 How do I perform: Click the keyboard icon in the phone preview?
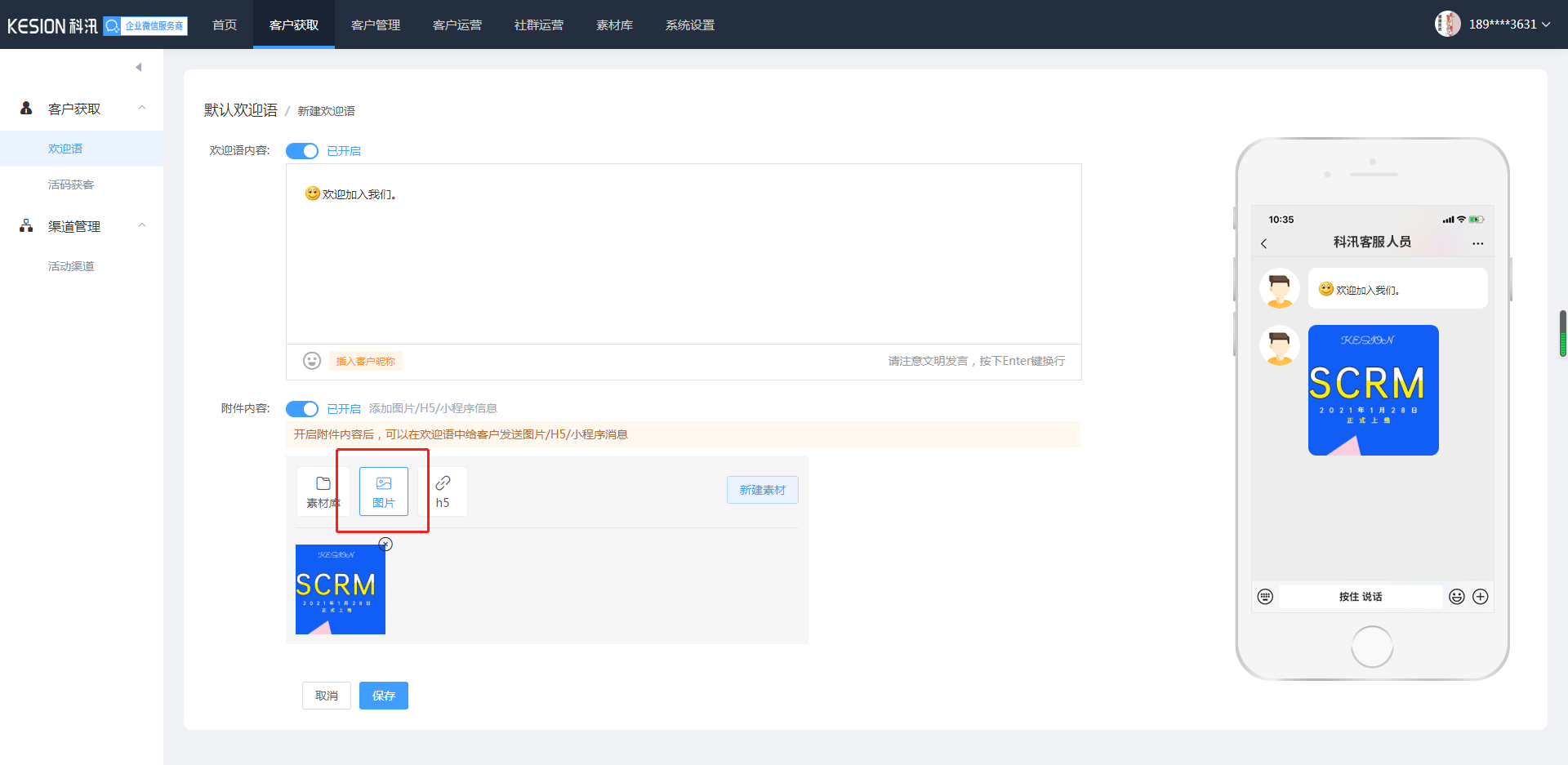coord(1265,597)
